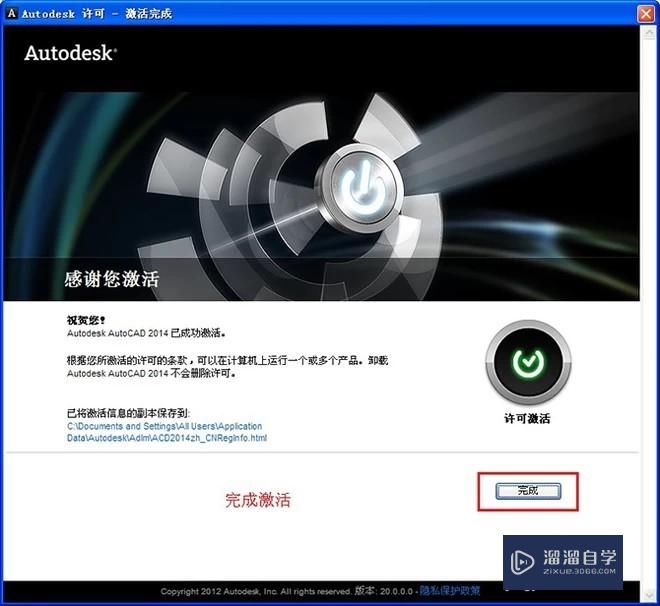Screen dimensions: 660x606
Task: Click the 许可激活 label under the icon
Action: 527,418
